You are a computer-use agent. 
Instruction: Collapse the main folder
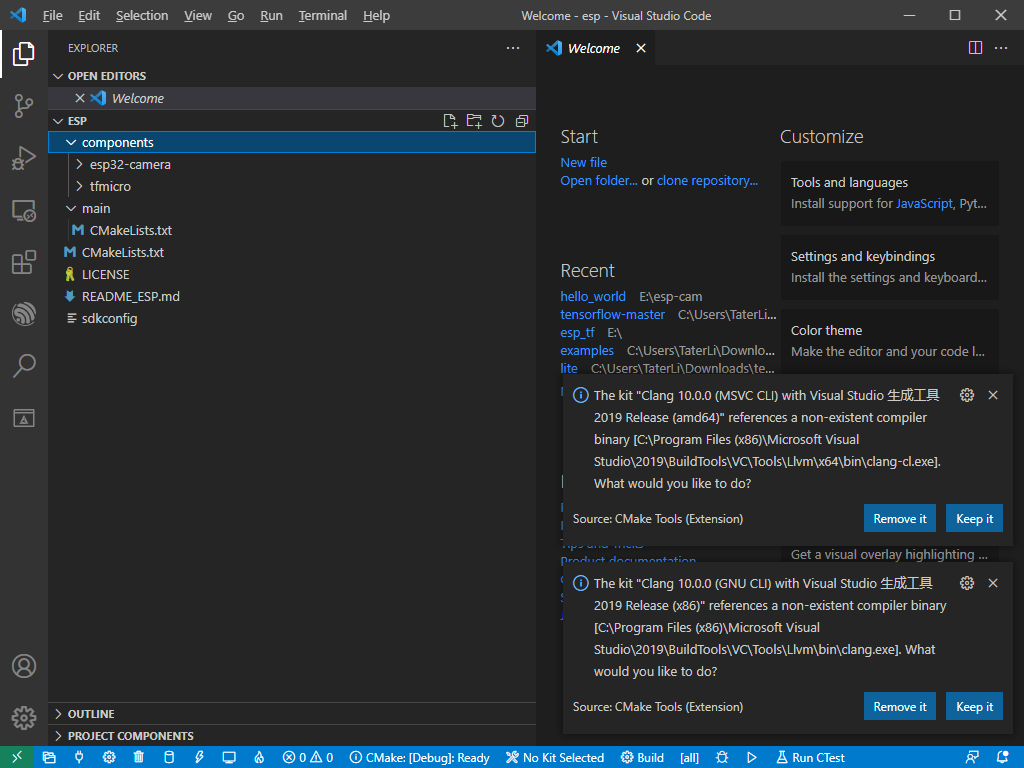coord(71,208)
